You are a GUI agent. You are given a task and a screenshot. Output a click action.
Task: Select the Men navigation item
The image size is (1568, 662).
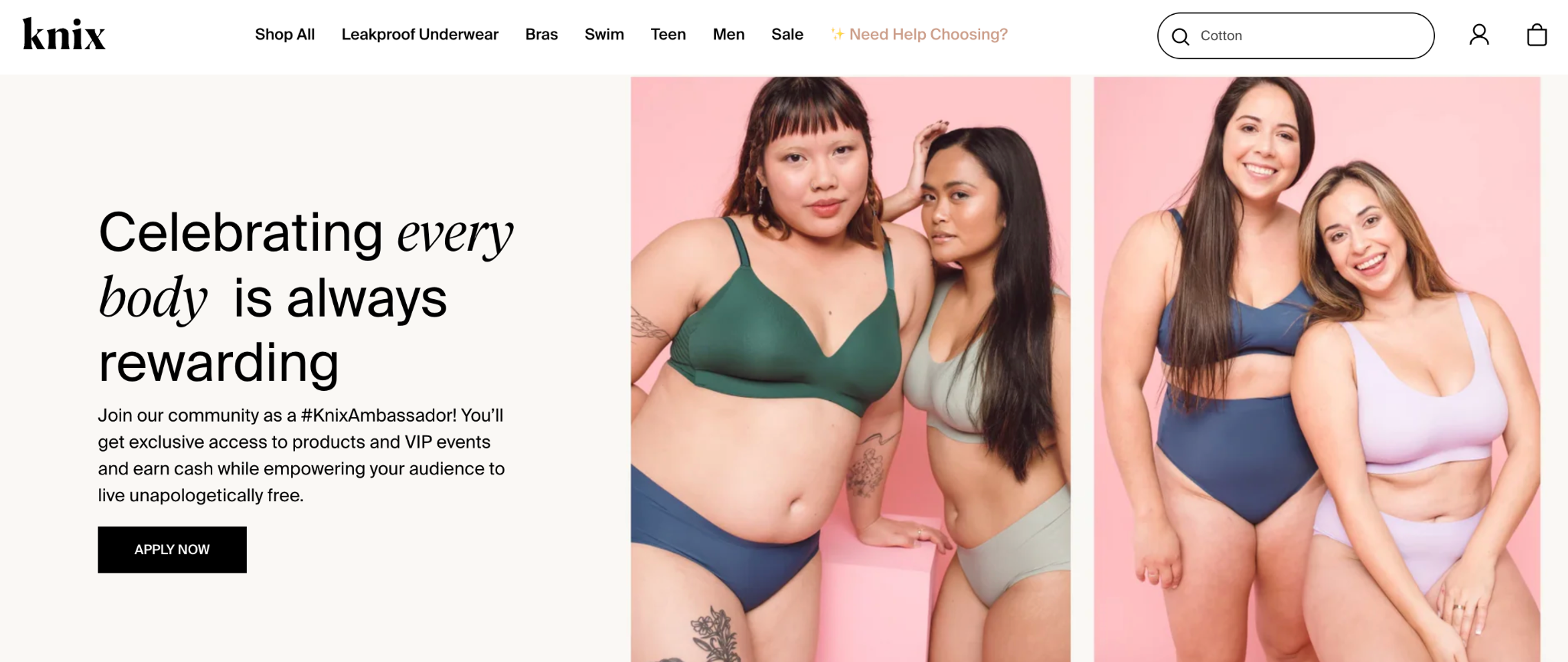click(728, 35)
